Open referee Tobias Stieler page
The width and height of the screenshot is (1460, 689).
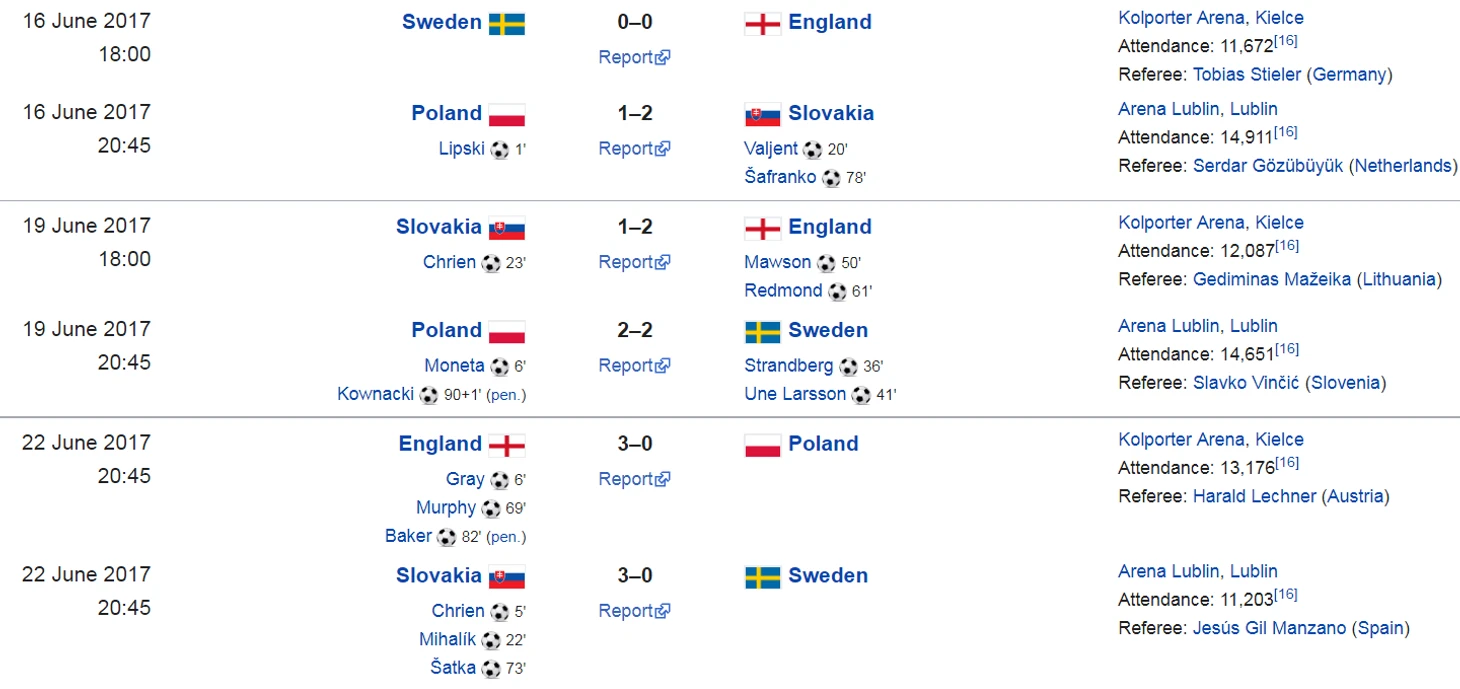click(1247, 75)
